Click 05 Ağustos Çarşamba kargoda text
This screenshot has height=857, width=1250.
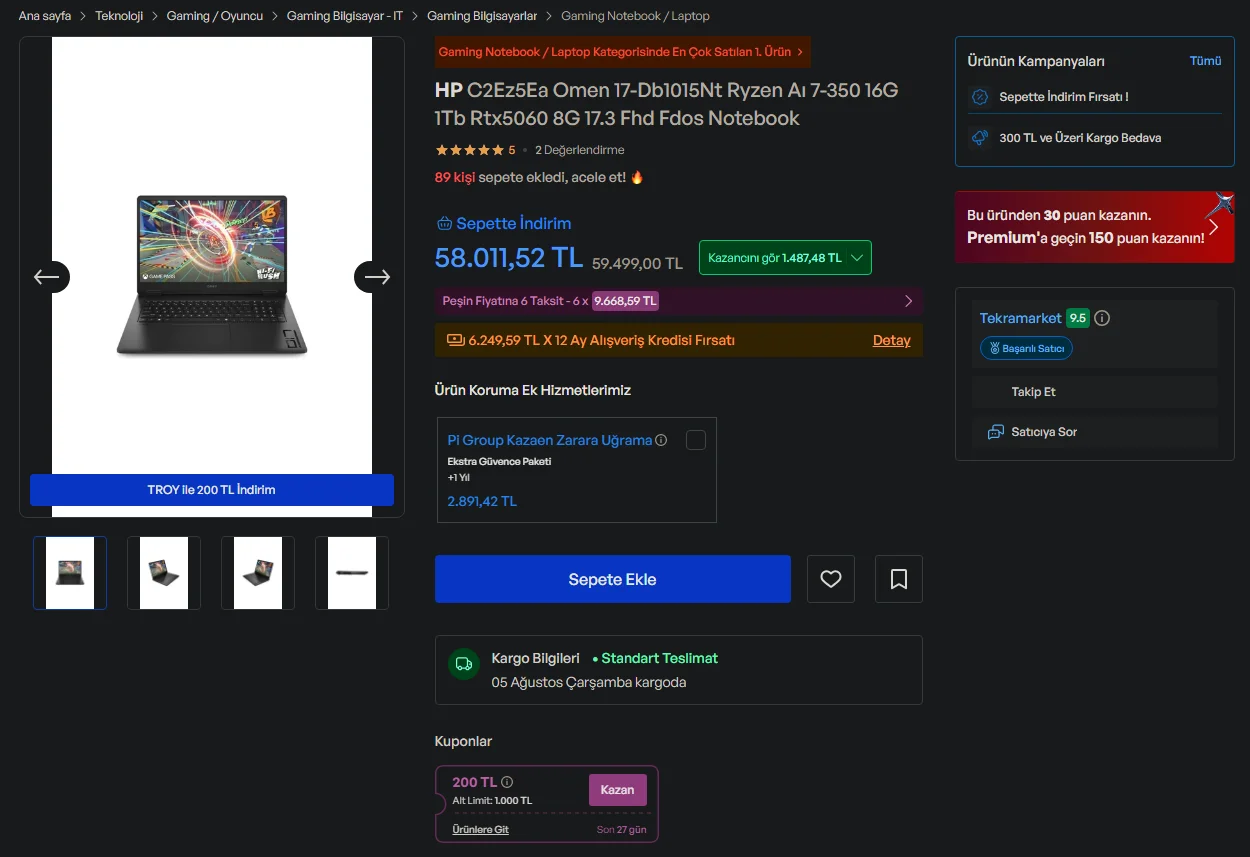point(589,683)
